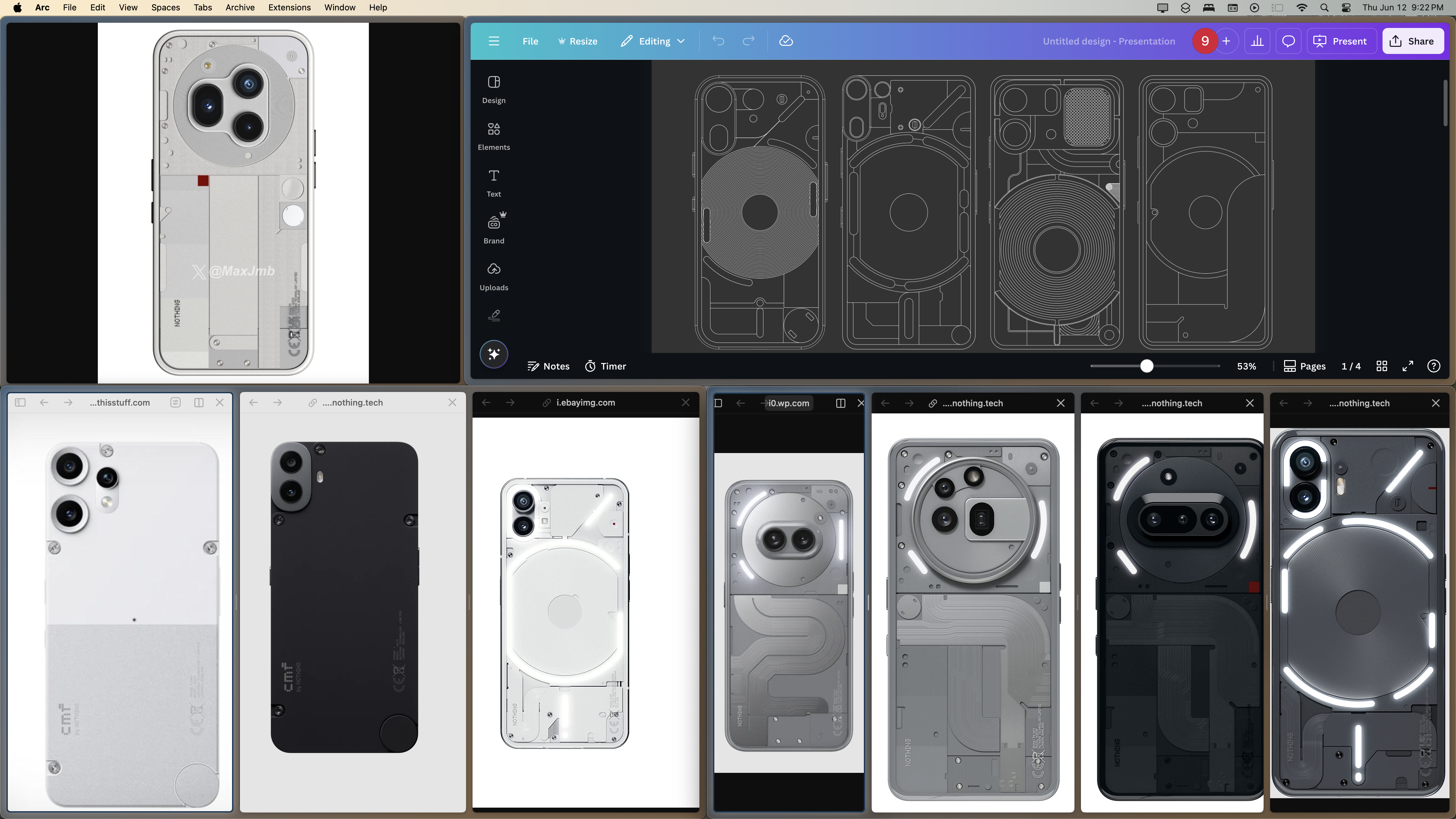Select the Text panel in Canva sidebar
This screenshot has width=1456, height=819.
tap(493, 182)
